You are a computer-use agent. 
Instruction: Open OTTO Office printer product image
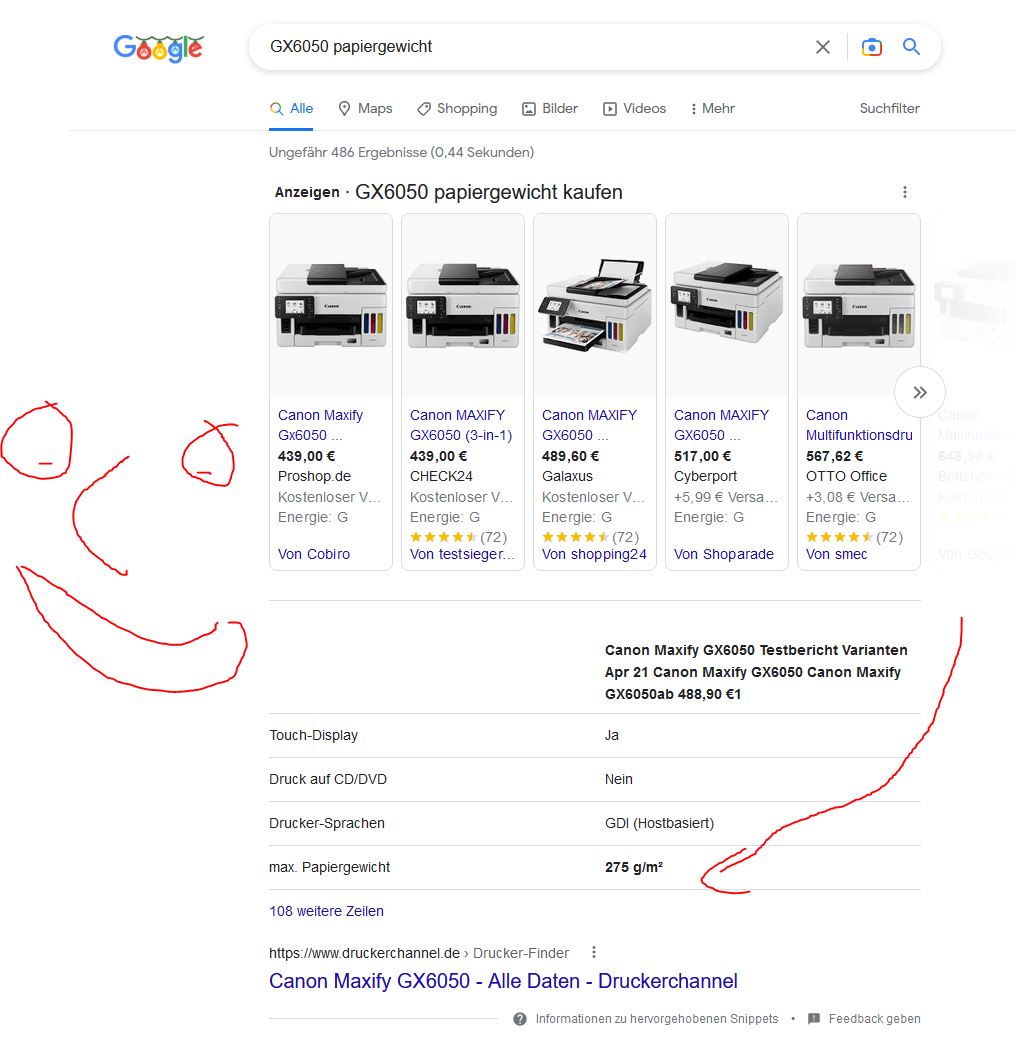858,306
